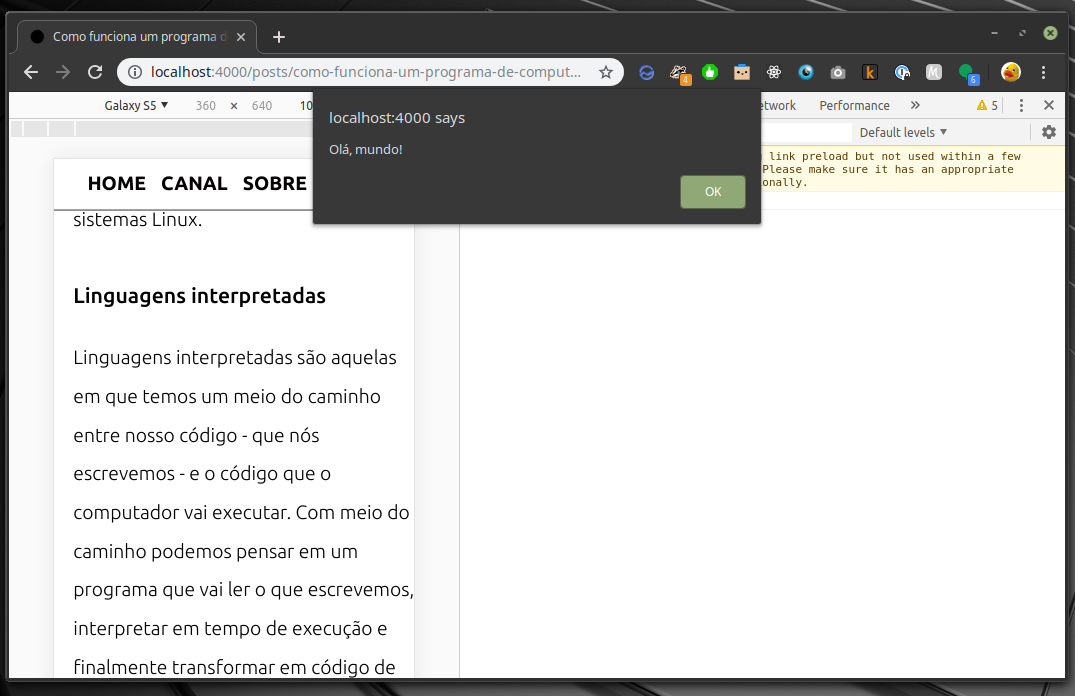Open site information via the info icon

(134, 72)
